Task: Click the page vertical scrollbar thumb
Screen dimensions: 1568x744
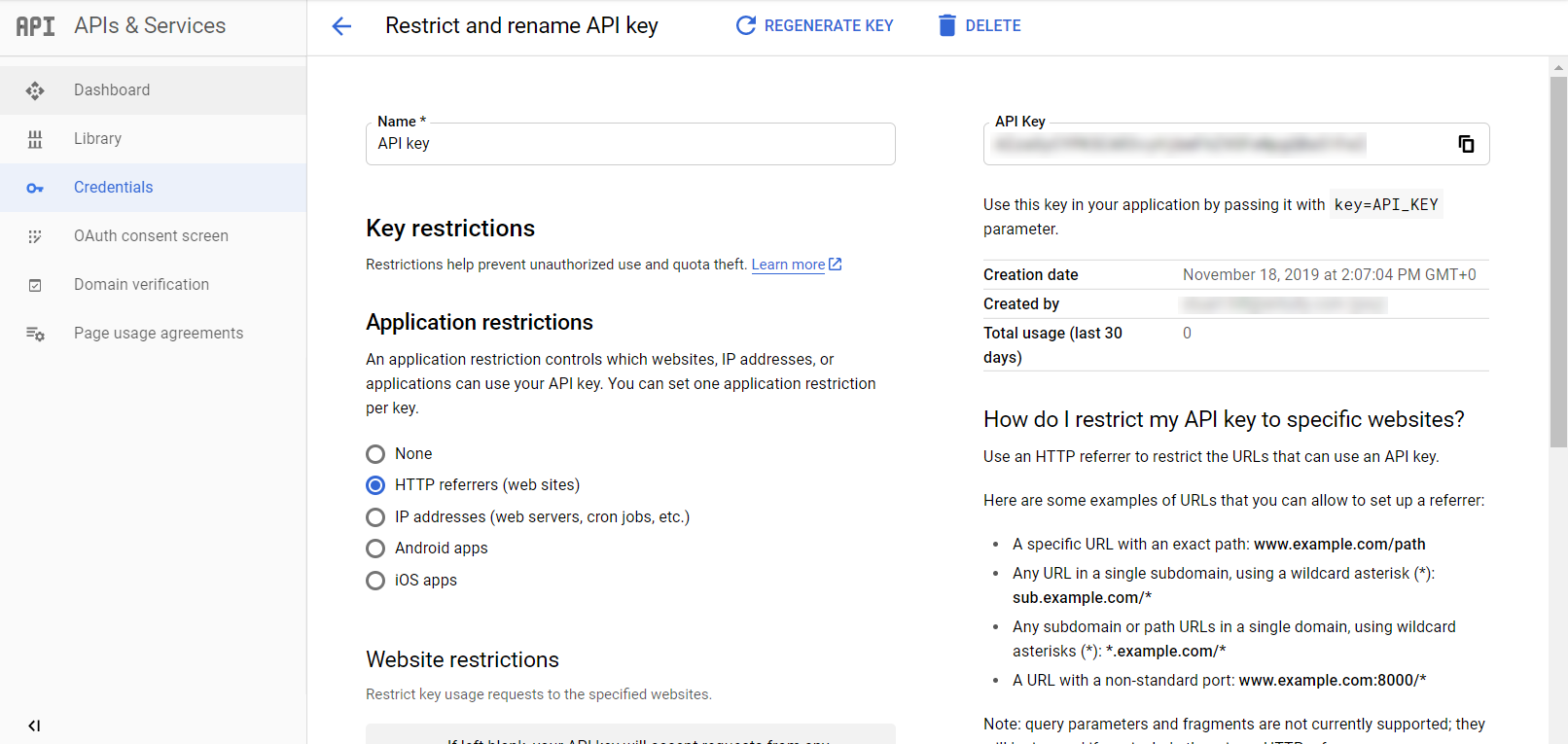Action: [1558, 261]
